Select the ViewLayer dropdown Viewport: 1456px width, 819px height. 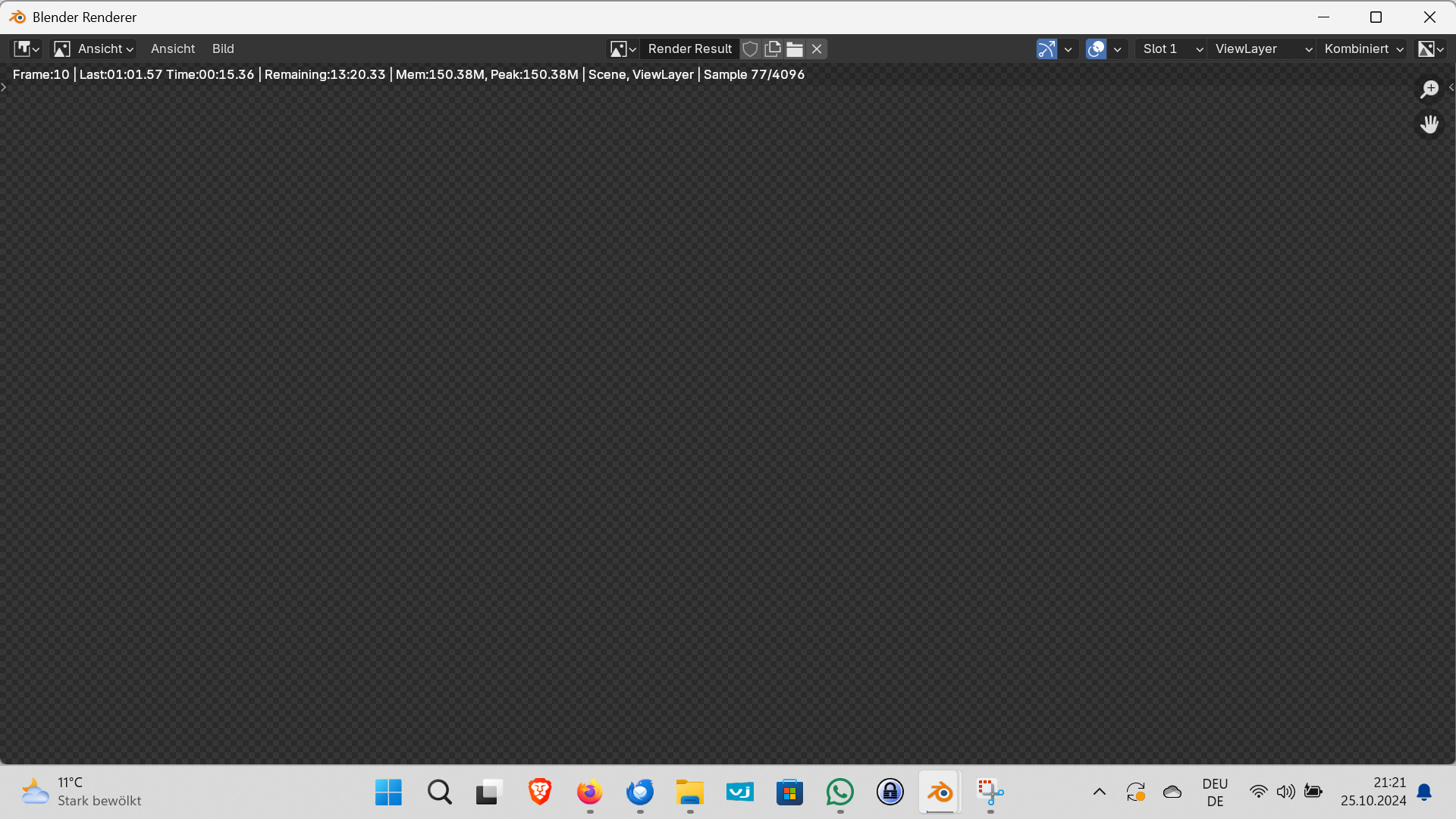(1263, 49)
